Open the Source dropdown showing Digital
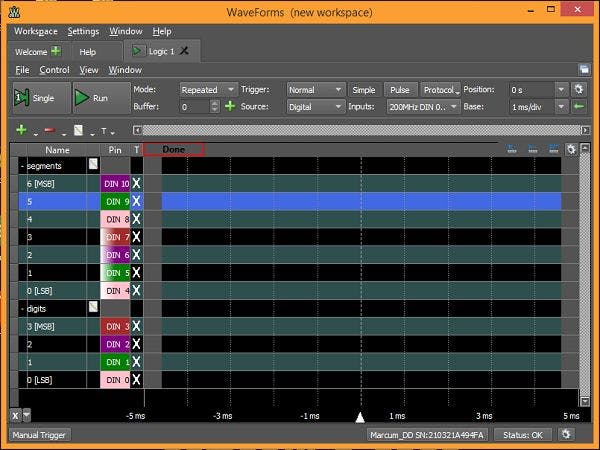Image resolution: width=600 pixels, height=450 pixels. point(315,107)
